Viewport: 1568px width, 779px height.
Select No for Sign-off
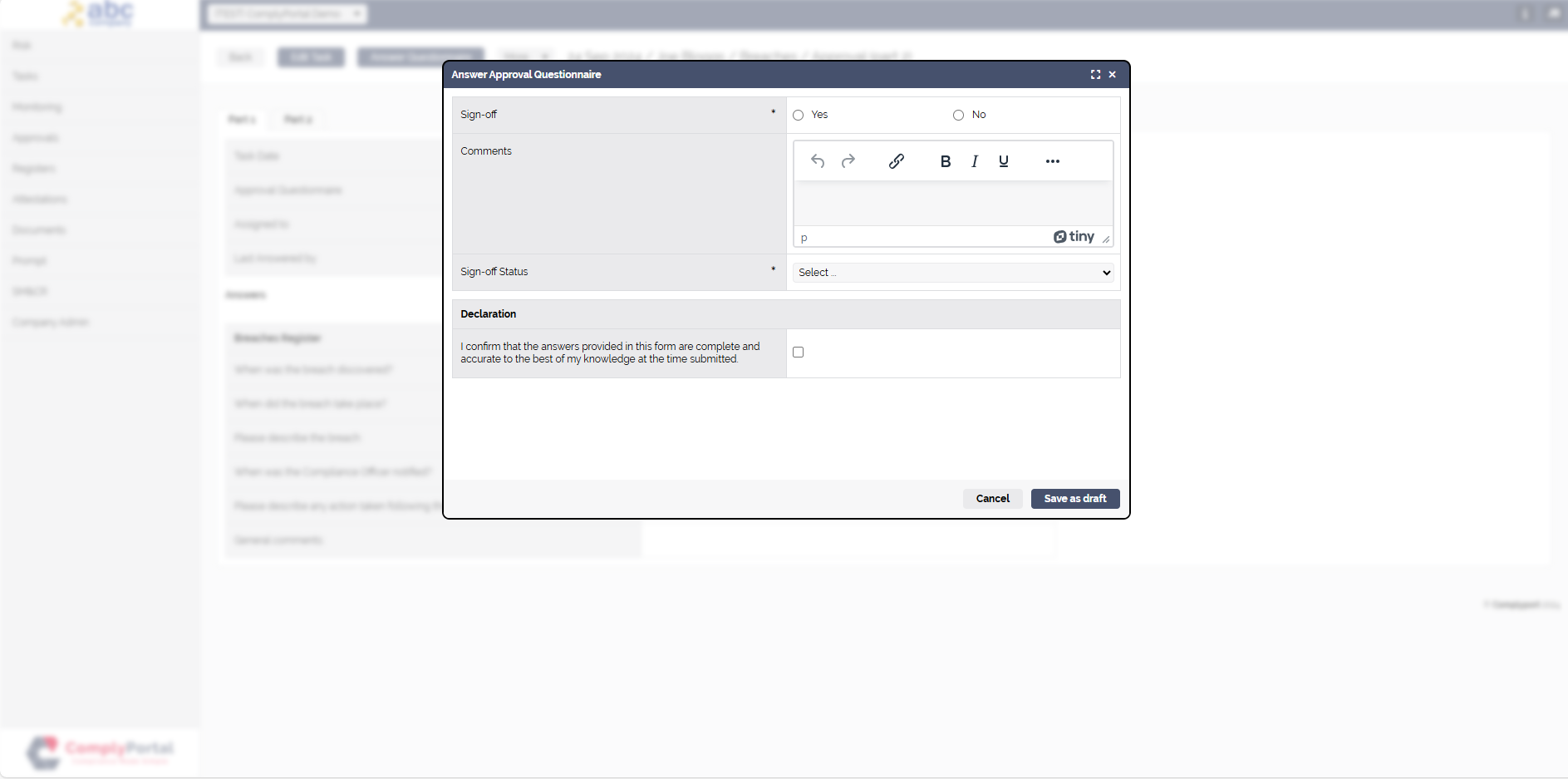point(958,116)
